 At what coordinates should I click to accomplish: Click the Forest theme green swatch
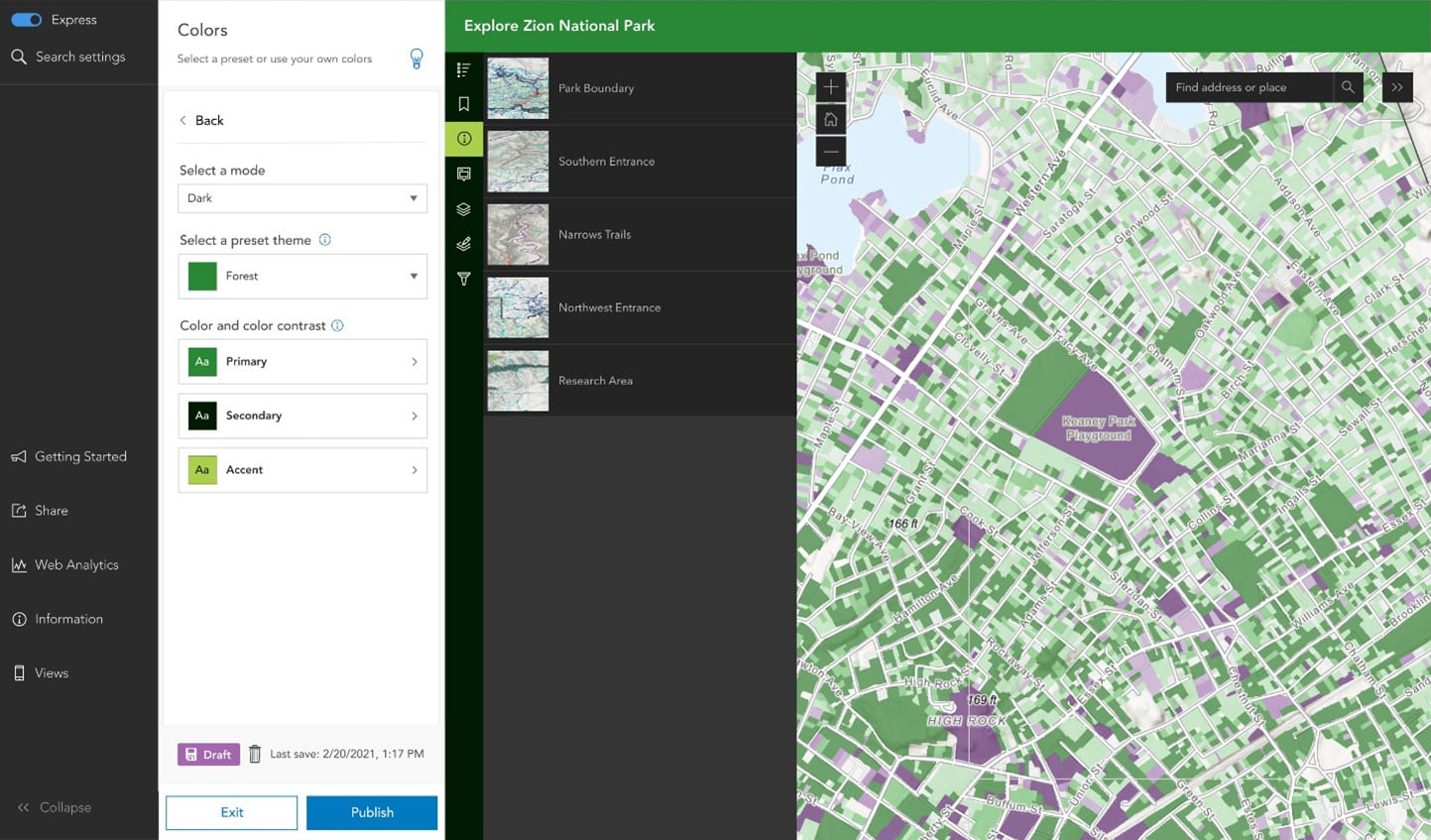[202, 276]
